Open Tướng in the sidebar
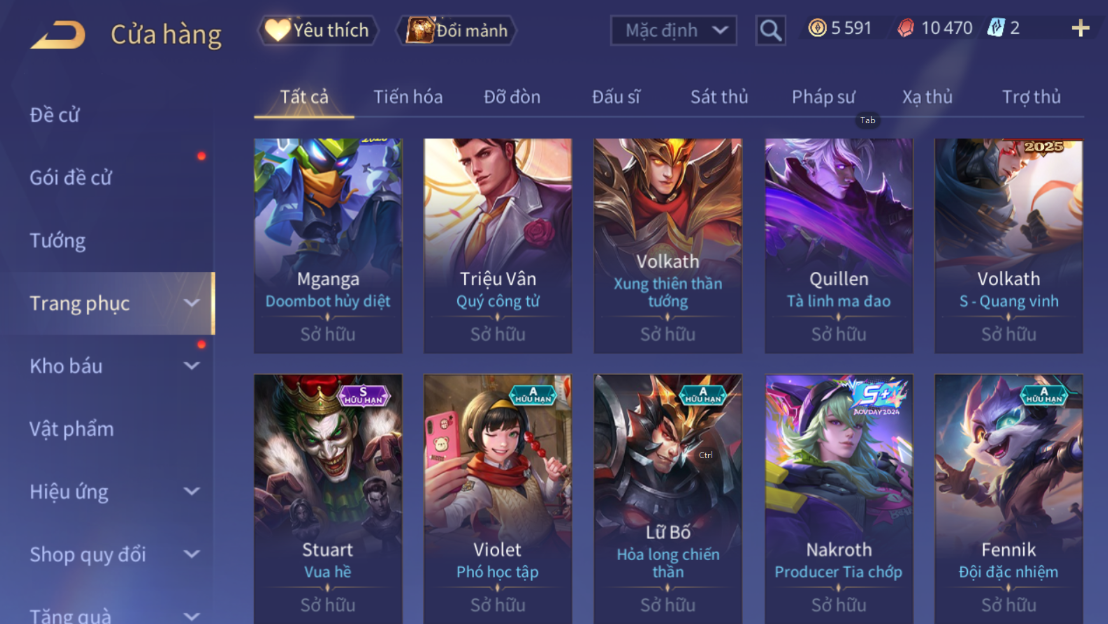 [x=58, y=240]
